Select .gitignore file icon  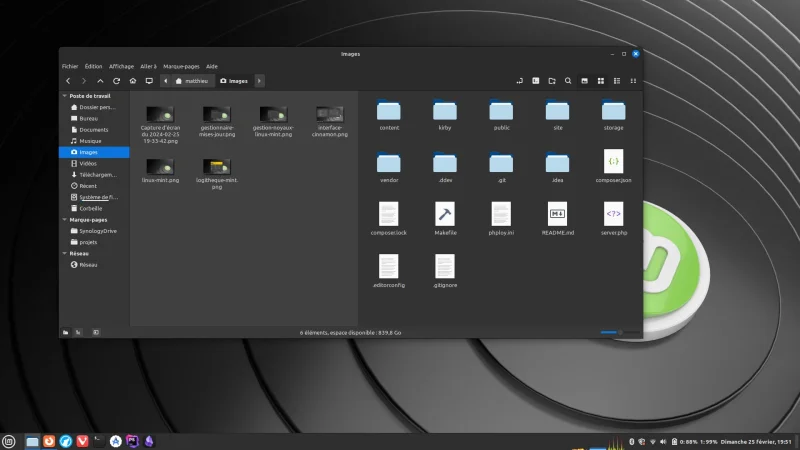(x=445, y=267)
